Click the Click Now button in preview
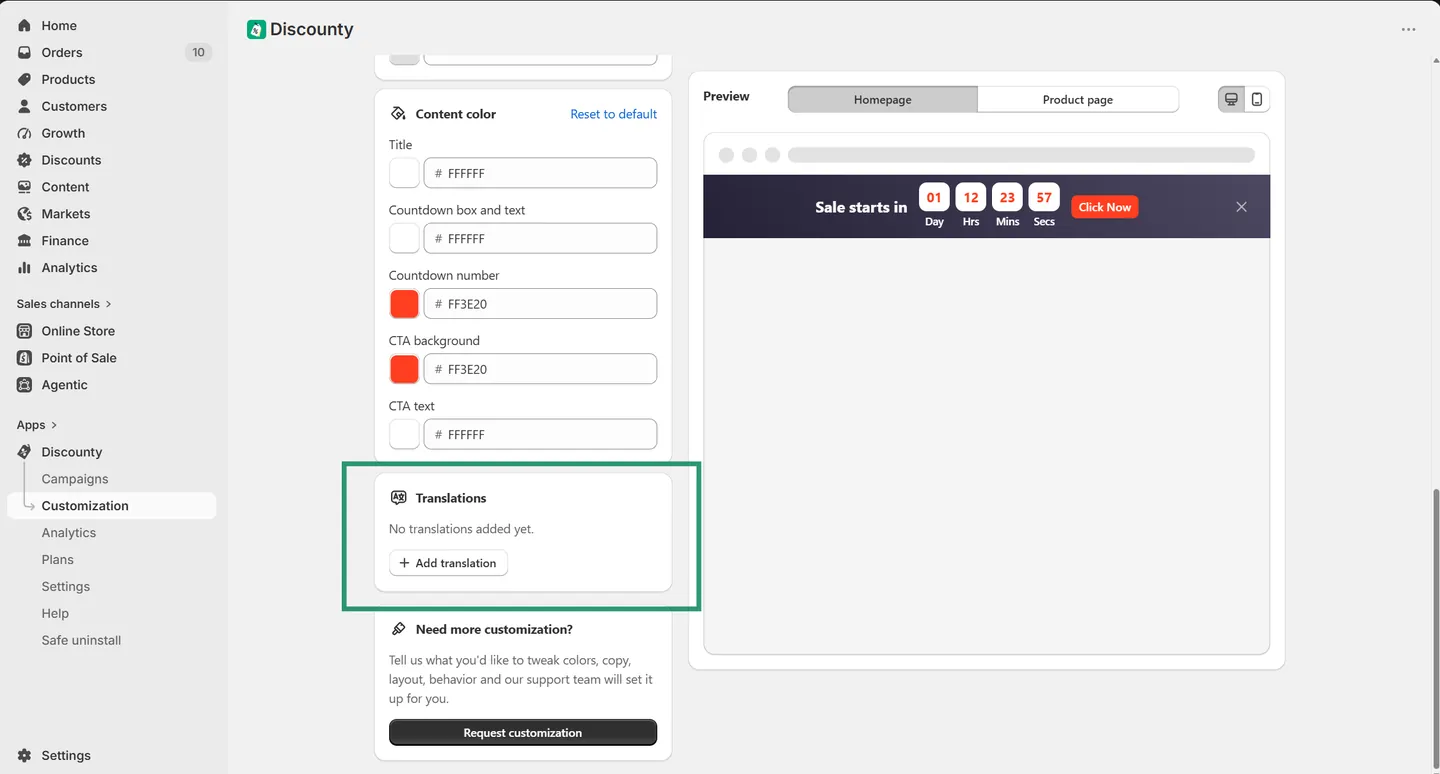This screenshot has width=1440, height=774. coord(1105,207)
